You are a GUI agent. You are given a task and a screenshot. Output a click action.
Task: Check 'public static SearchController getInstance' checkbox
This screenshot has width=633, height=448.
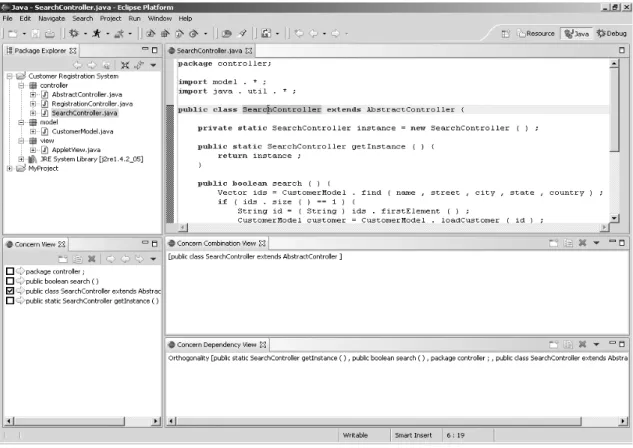10,301
